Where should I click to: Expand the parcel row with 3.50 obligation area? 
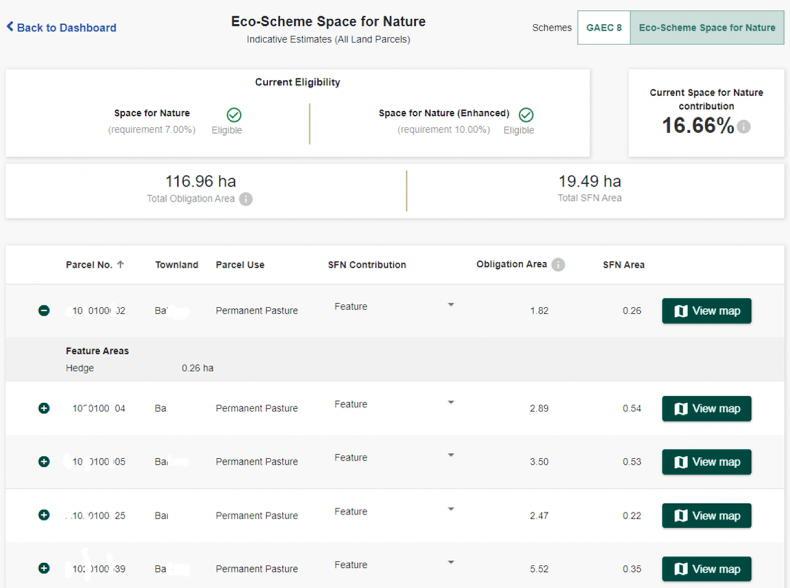point(44,462)
